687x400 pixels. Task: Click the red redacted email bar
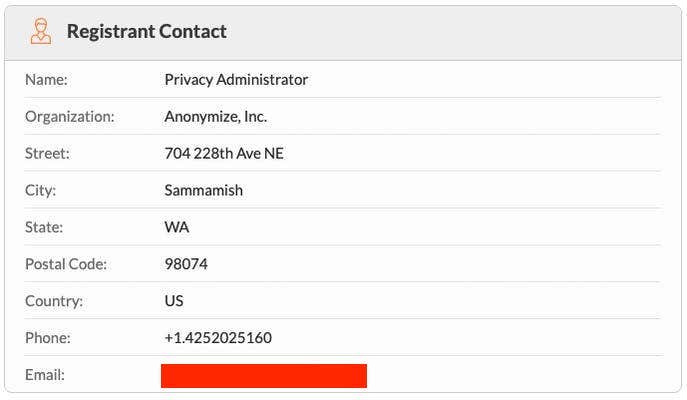point(264,375)
